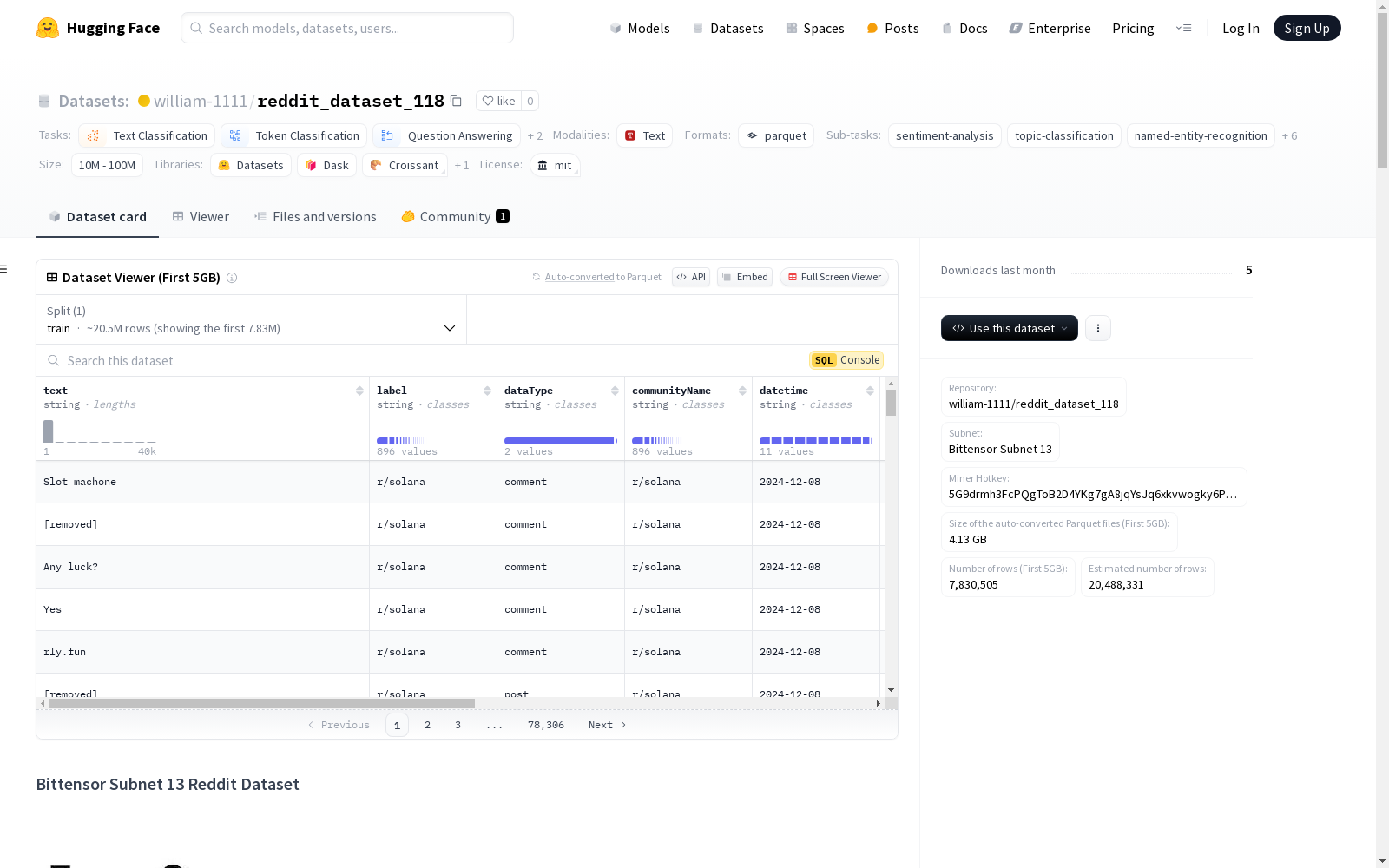
Task: Select the Question Answering task tag
Action: [x=446, y=135]
